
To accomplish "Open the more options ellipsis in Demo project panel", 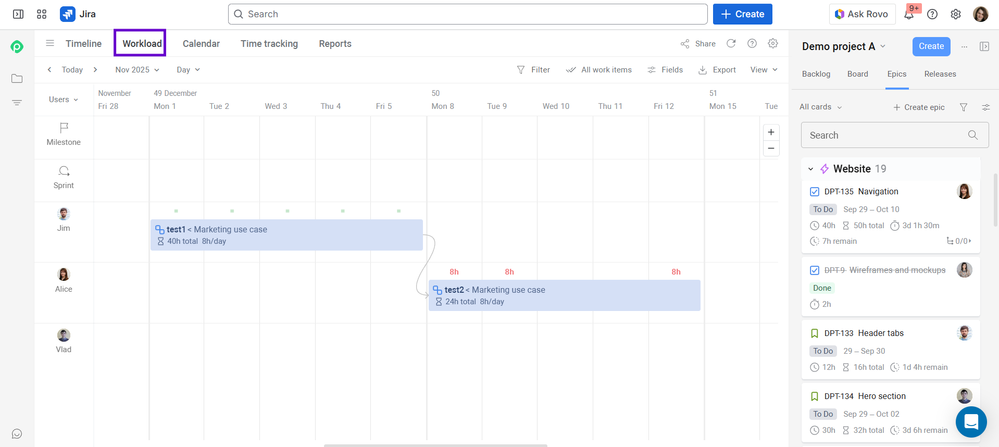I will point(964,46).
